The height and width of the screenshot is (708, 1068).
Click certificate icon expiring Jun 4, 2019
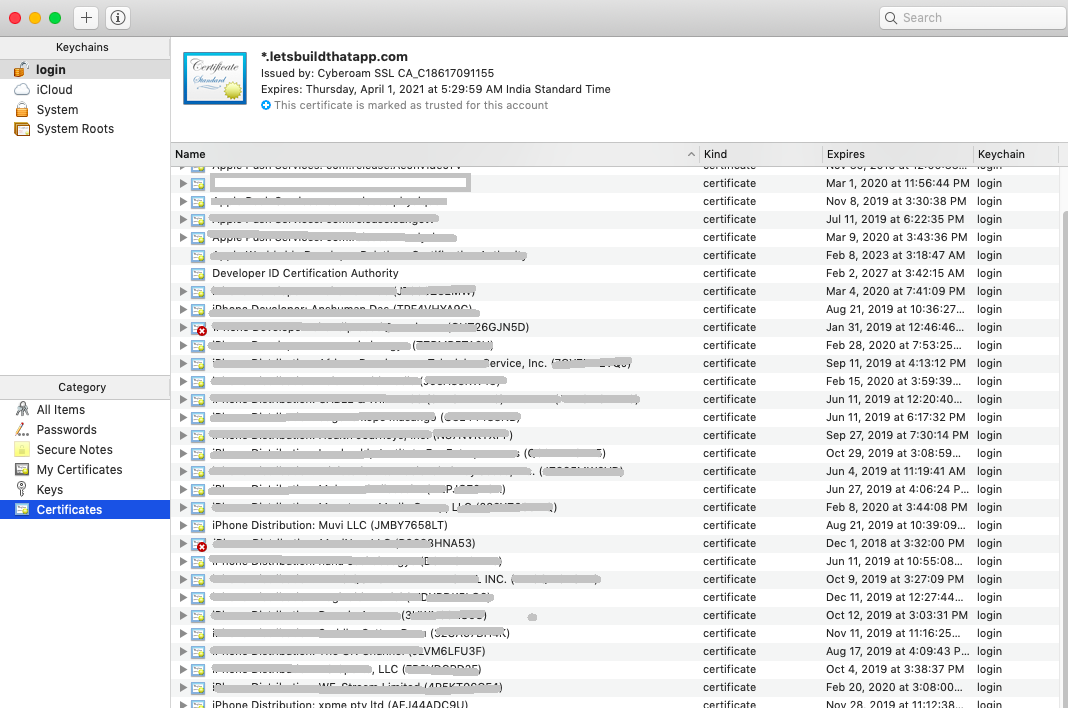point(198,472)
